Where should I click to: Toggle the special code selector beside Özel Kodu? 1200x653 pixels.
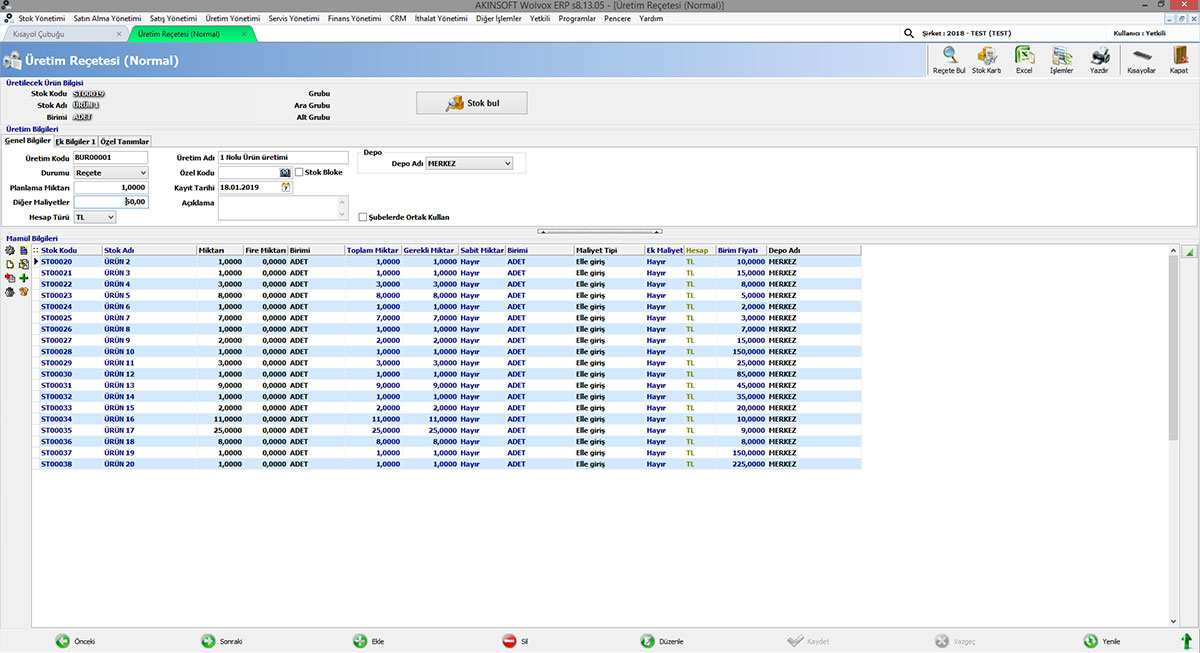284,172
